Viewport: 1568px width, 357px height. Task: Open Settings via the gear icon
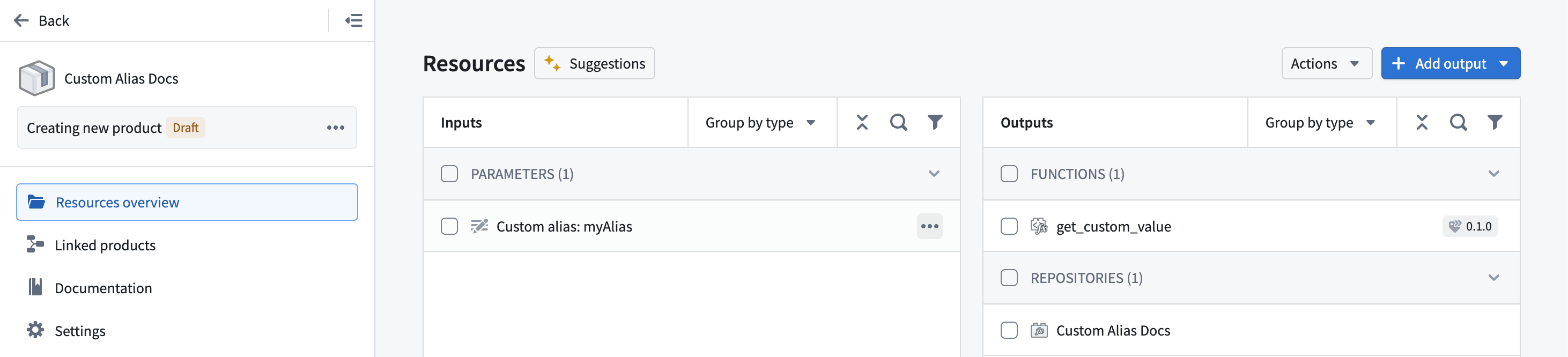pos(35,330)
